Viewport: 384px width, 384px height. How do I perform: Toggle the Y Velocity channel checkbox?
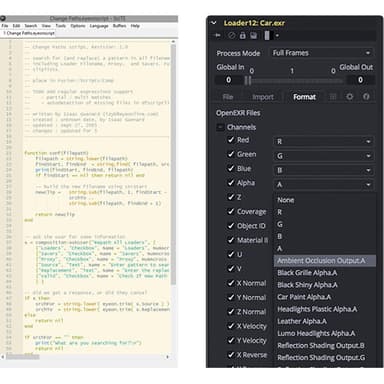[x=230, y=340]
